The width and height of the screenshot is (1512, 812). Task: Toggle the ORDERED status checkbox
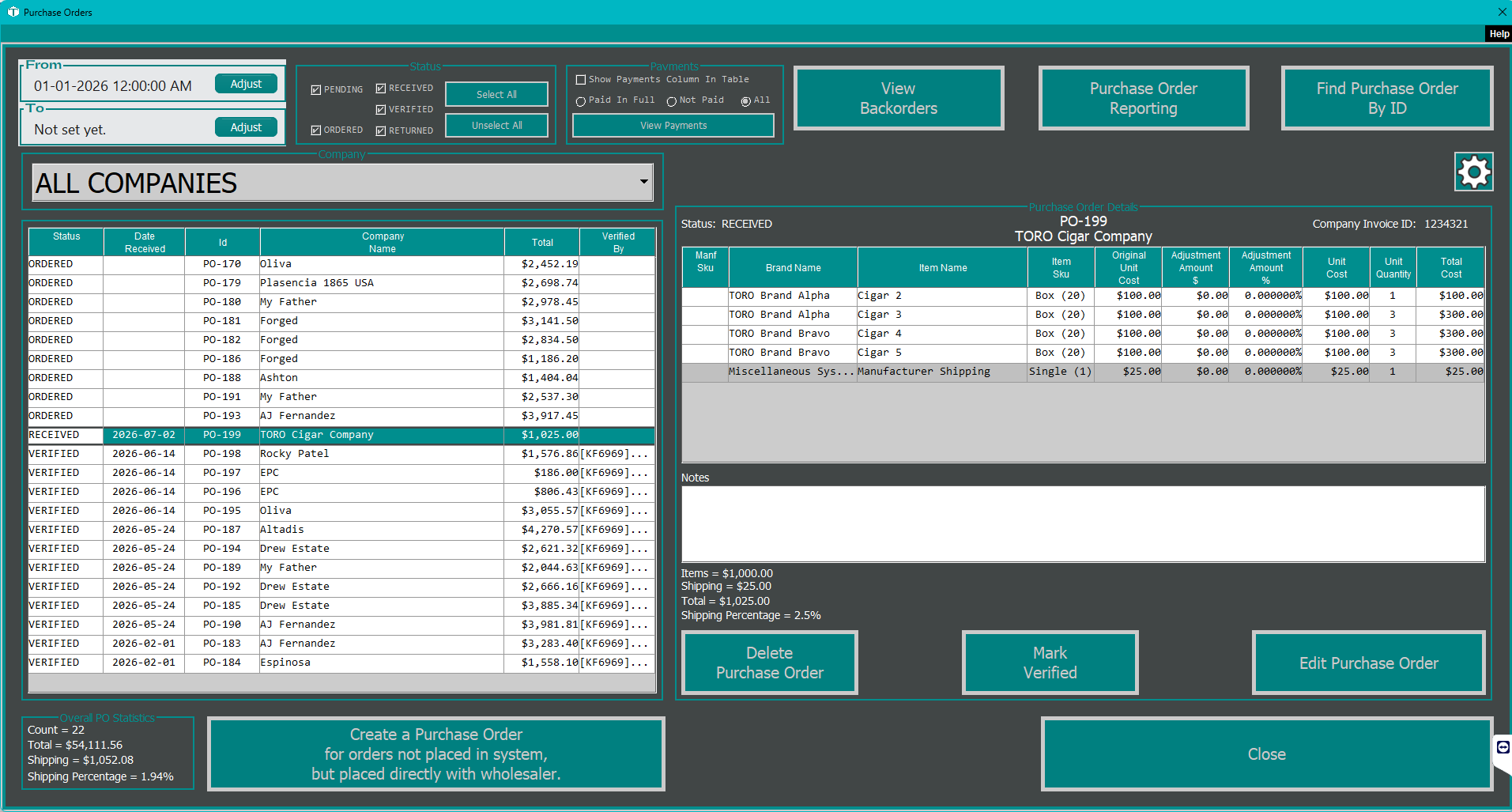[x=316, y=130]
